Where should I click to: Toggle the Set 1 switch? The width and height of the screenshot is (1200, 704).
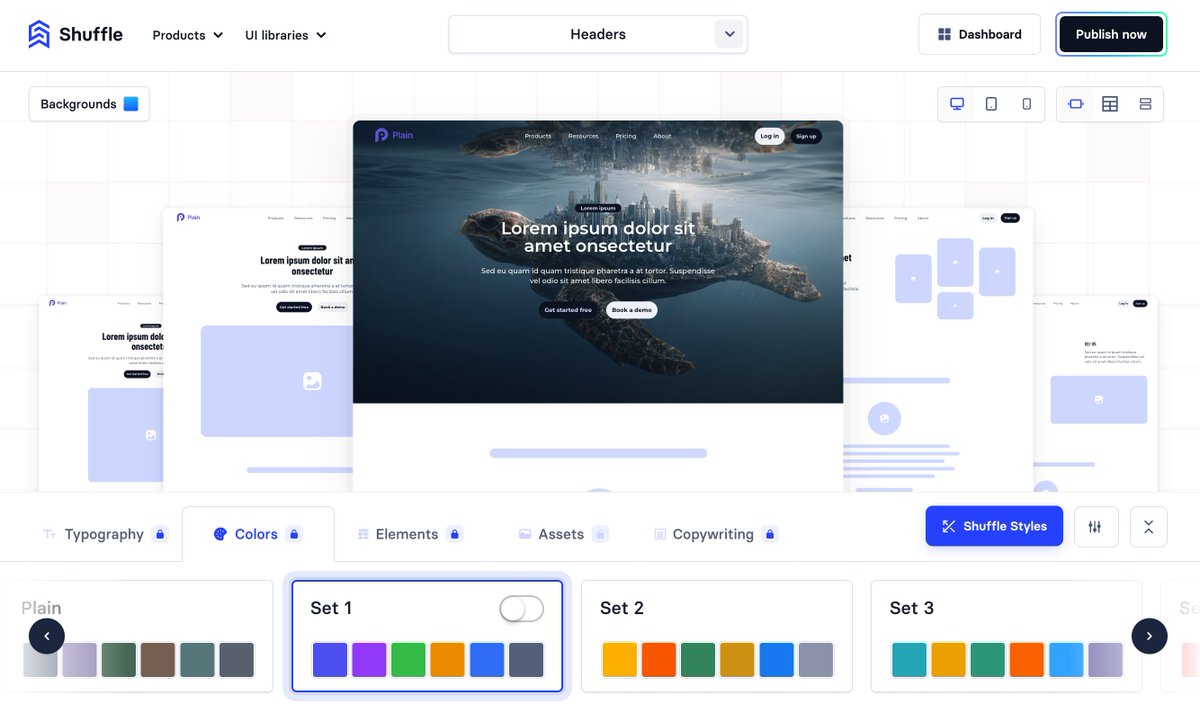522,608
